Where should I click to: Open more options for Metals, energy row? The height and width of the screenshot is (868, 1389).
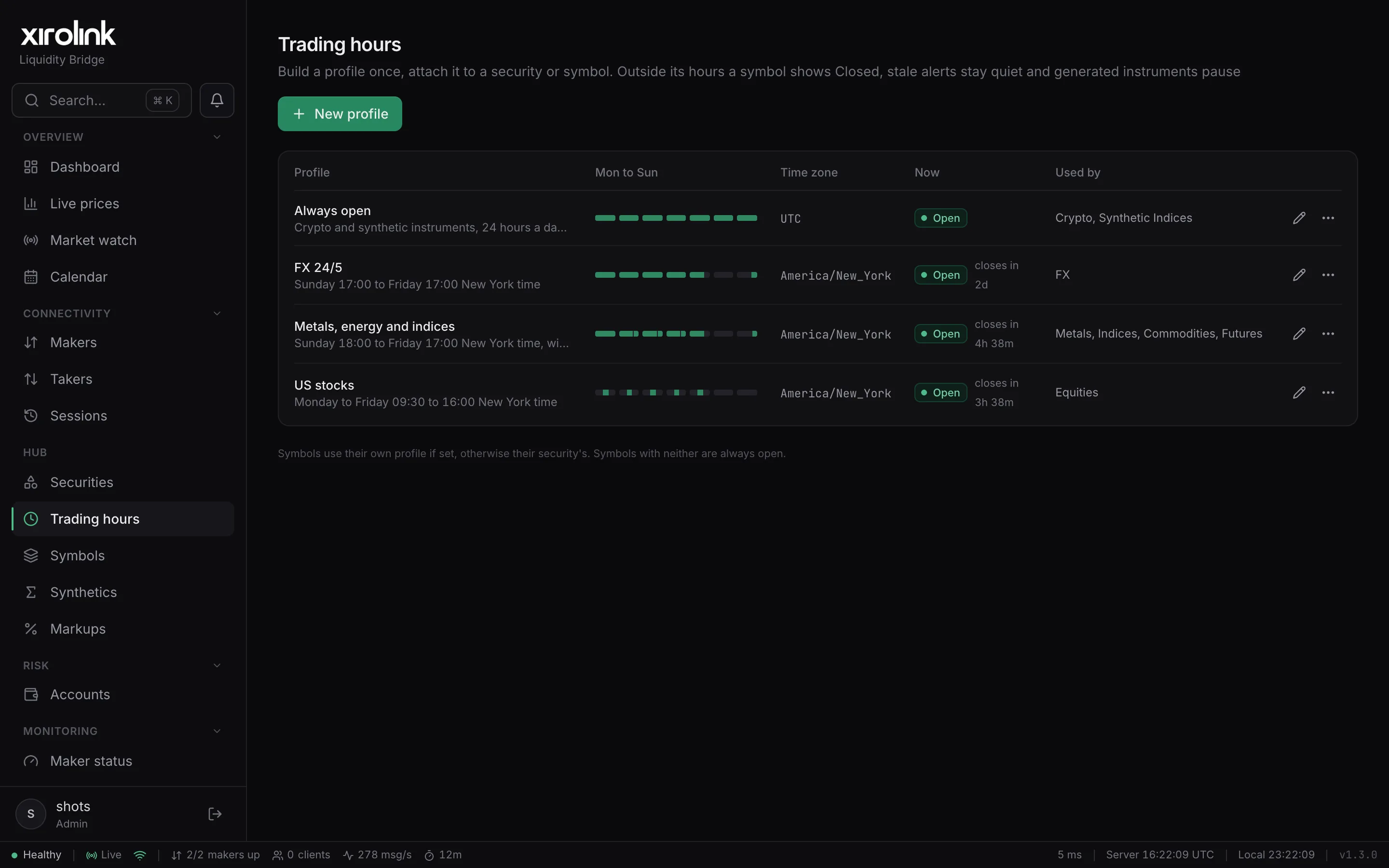click(x=1328, y=334)
